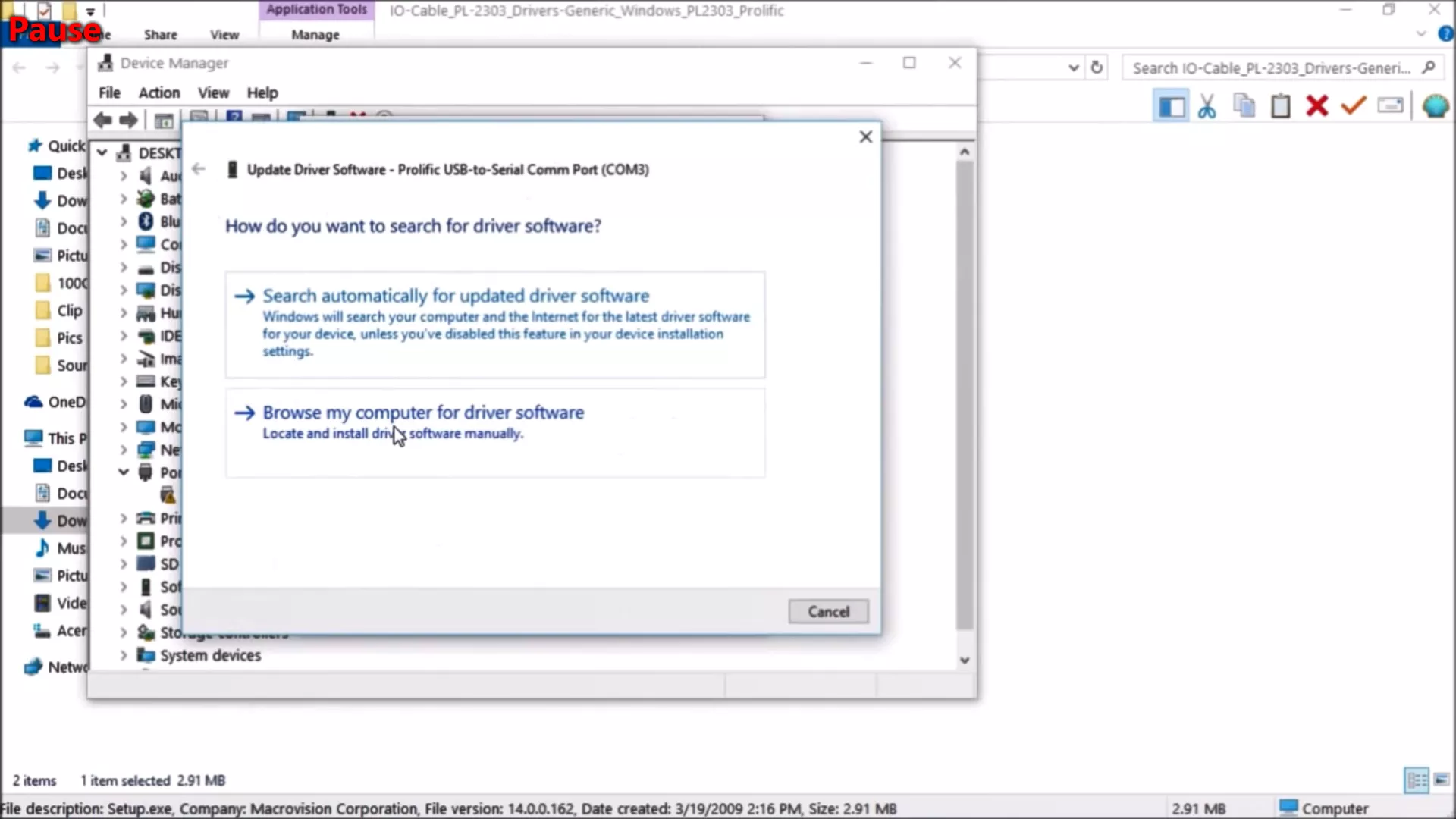The image size is (1456, 819).
Task: Click the Paste clipboard icon in Explorer toolbar
Action: (x=1280, y=106)
